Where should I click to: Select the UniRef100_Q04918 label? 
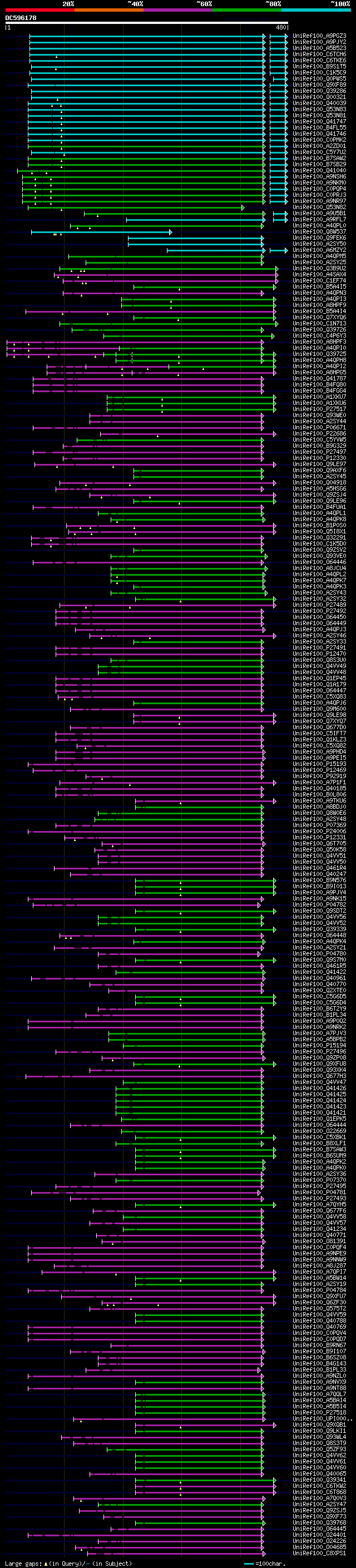click(319, 483)
